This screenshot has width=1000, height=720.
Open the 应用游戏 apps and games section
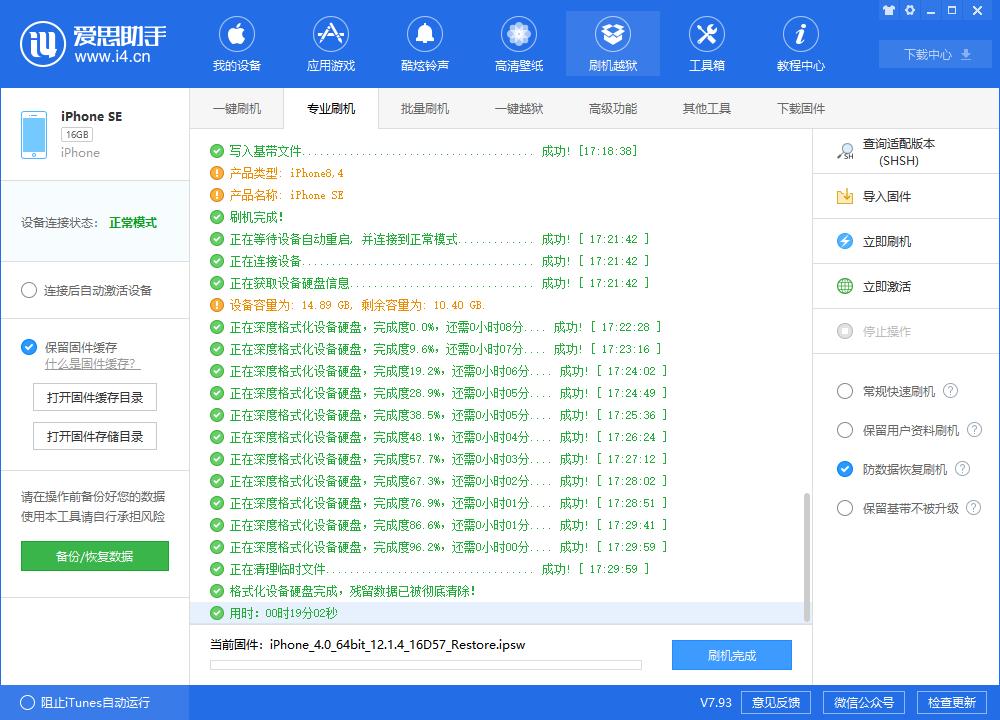331,43
